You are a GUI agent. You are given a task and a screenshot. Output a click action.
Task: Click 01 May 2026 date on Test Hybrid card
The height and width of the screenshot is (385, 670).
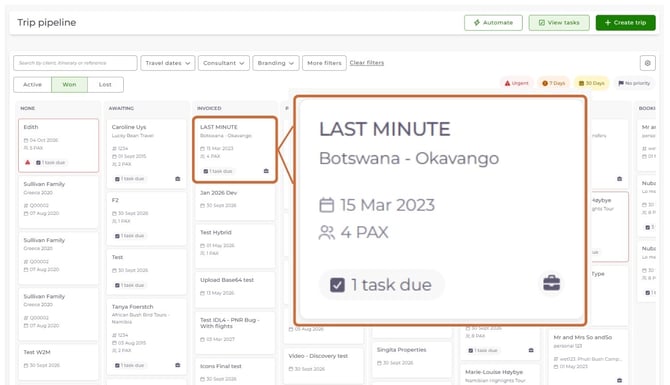pyautogui.click(x=220, y=246)
